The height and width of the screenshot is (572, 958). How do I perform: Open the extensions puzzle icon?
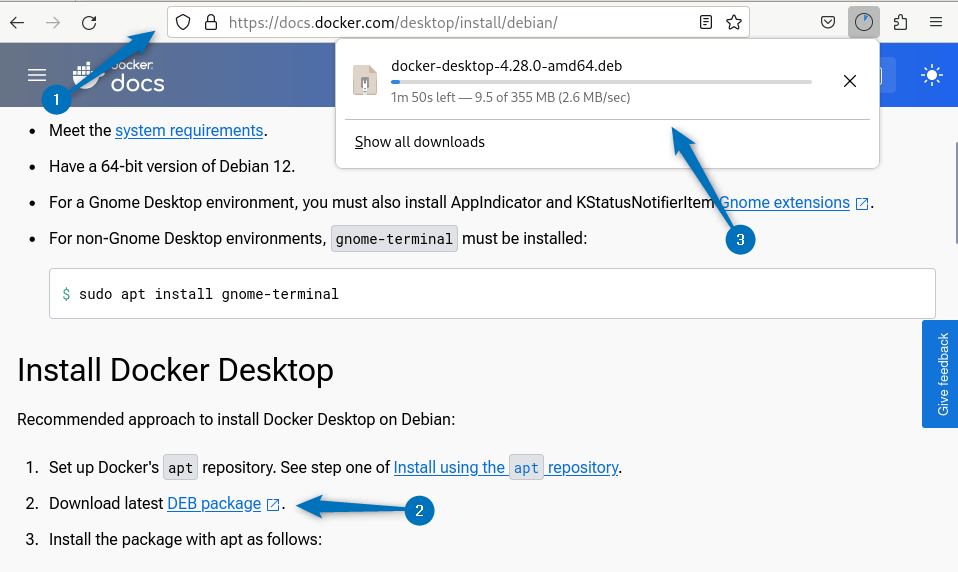tap(900, 23)
